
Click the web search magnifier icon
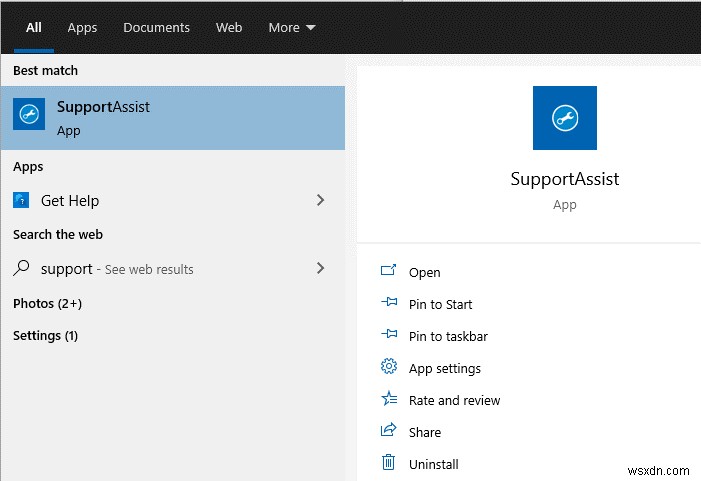(x=21, y=268)
